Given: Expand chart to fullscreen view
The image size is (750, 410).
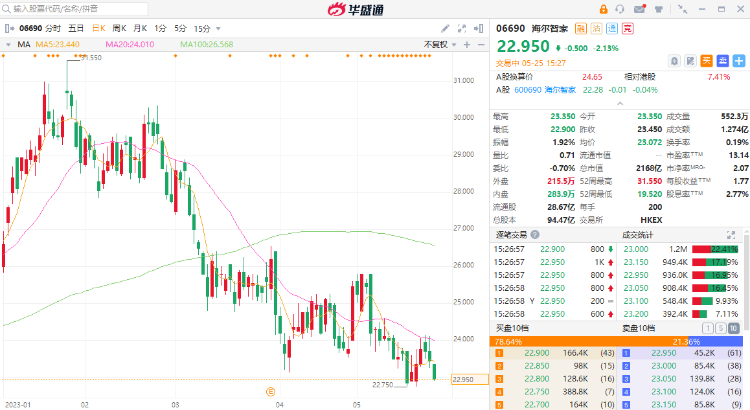Looking at the screenshot, I should pyautogui.click(x=462, y=29).
